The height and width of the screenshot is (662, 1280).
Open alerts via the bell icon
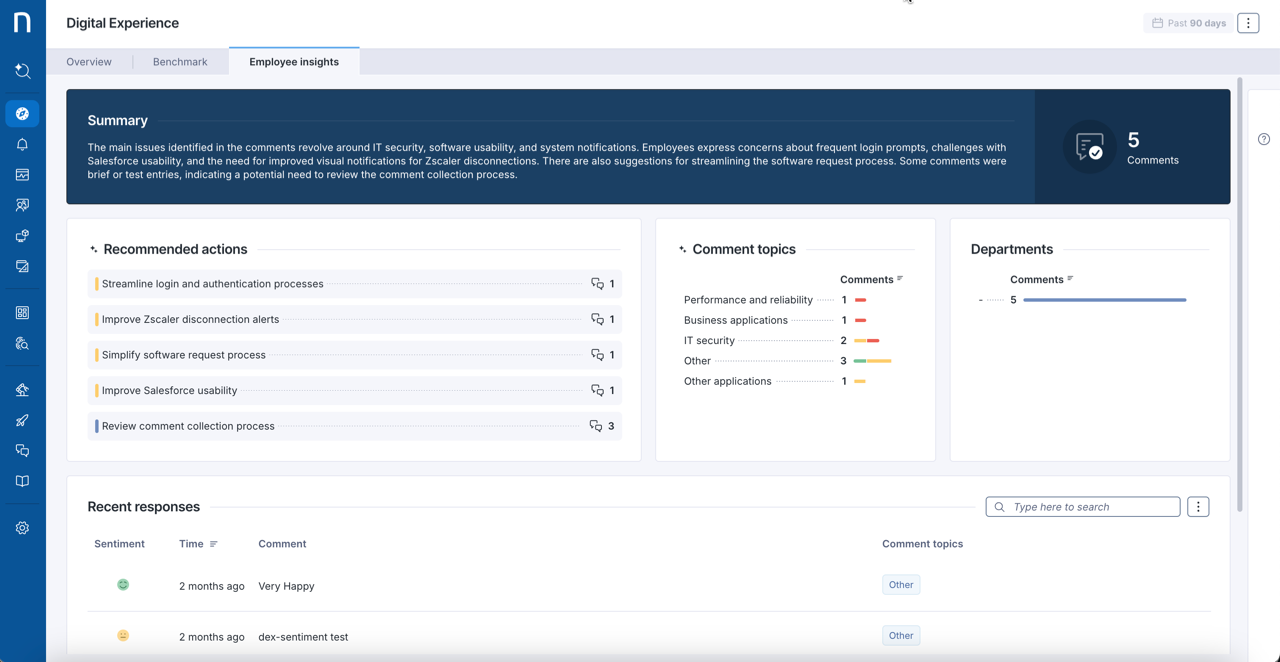22,144
